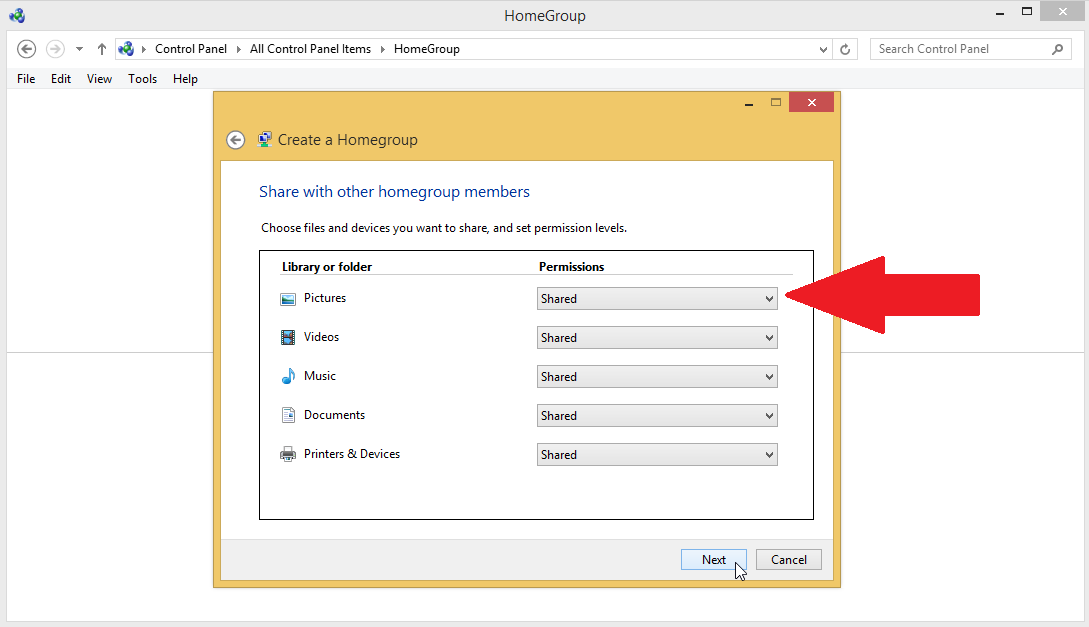Open the Tools menu

[x=142, y=79]
